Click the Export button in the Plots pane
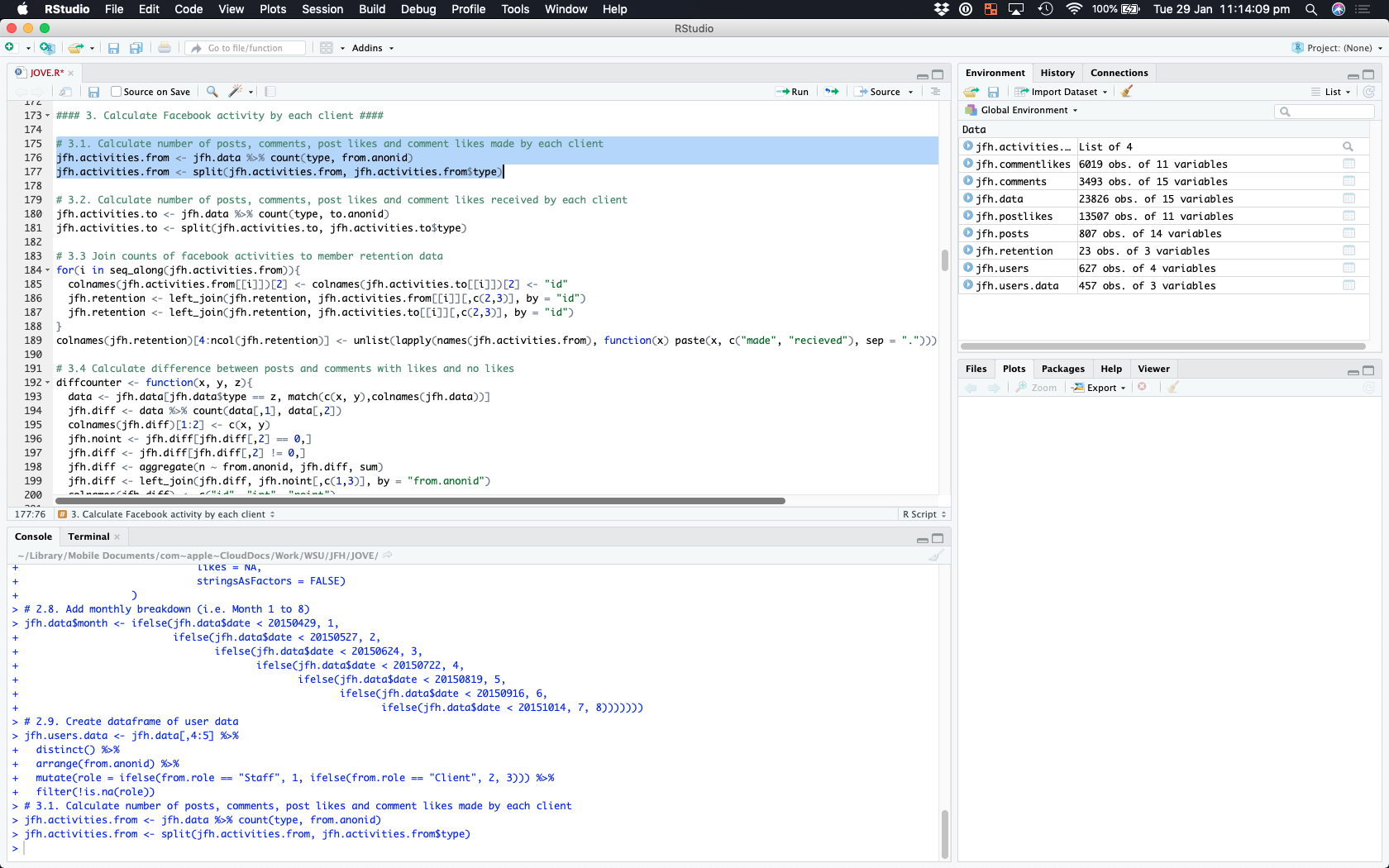This screenshot has height=868, width=1389. coord(1100,388)
